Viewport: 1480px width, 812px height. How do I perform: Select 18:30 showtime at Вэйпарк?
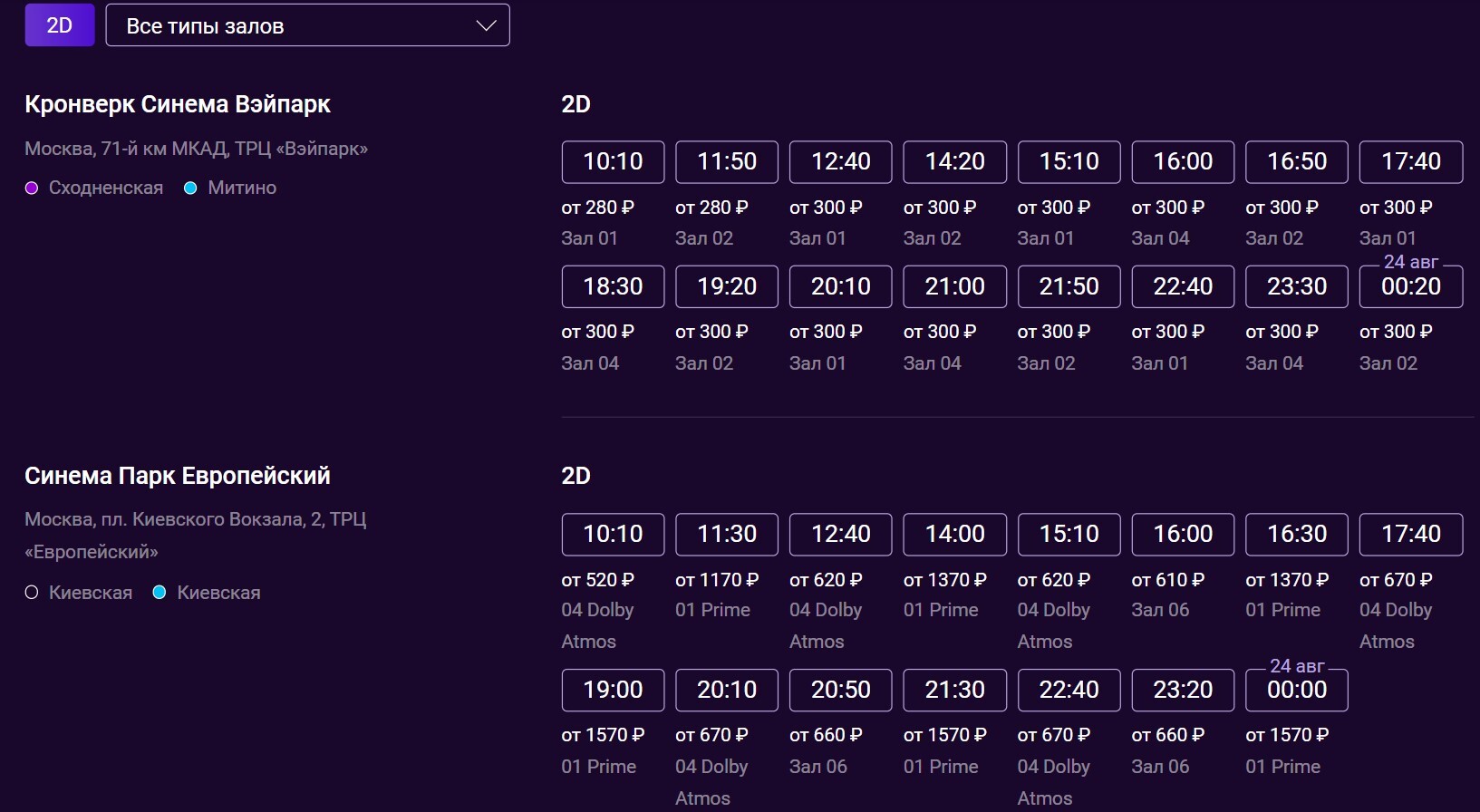613,286
